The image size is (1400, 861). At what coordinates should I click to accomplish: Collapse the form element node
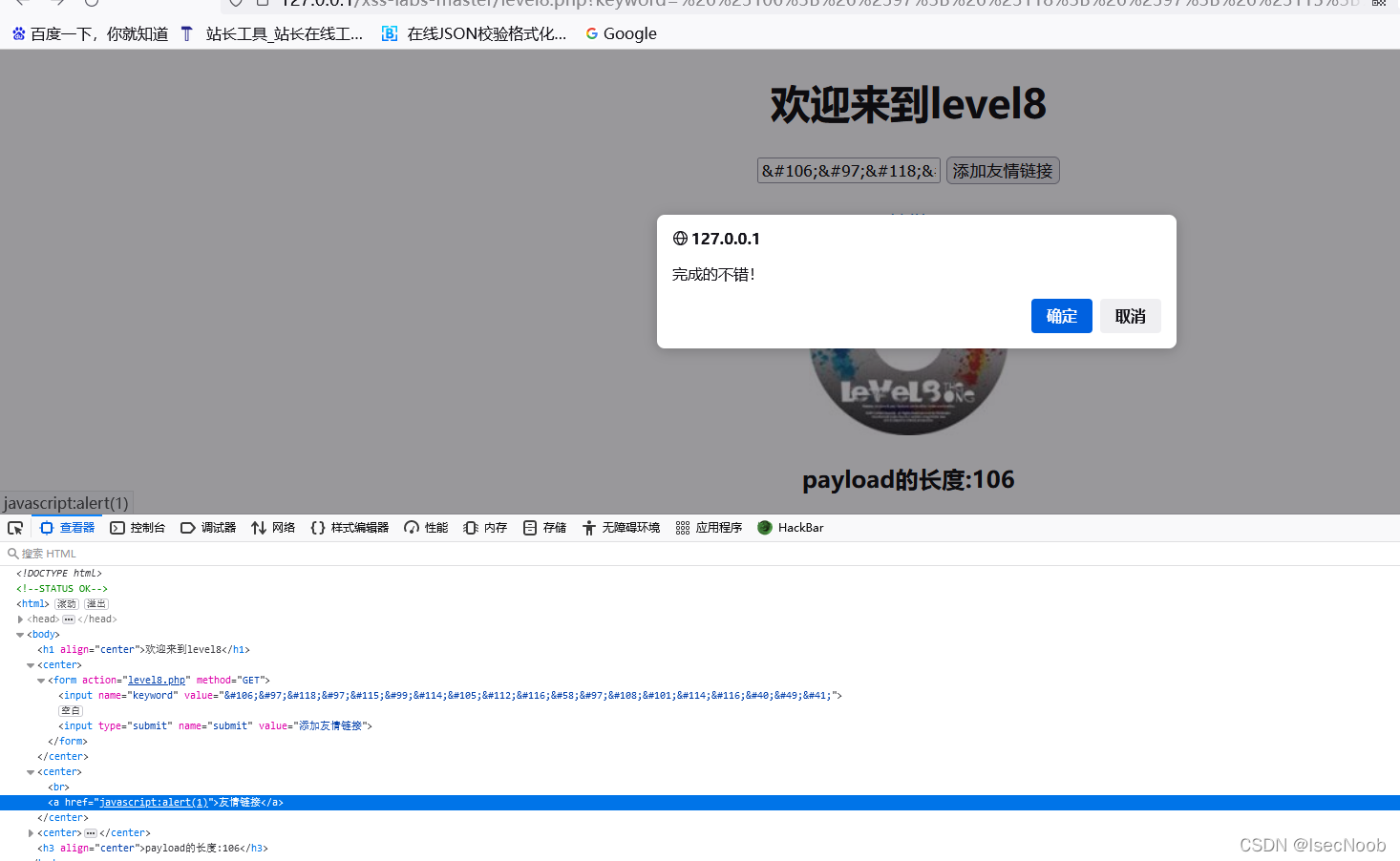coord(40,680)
